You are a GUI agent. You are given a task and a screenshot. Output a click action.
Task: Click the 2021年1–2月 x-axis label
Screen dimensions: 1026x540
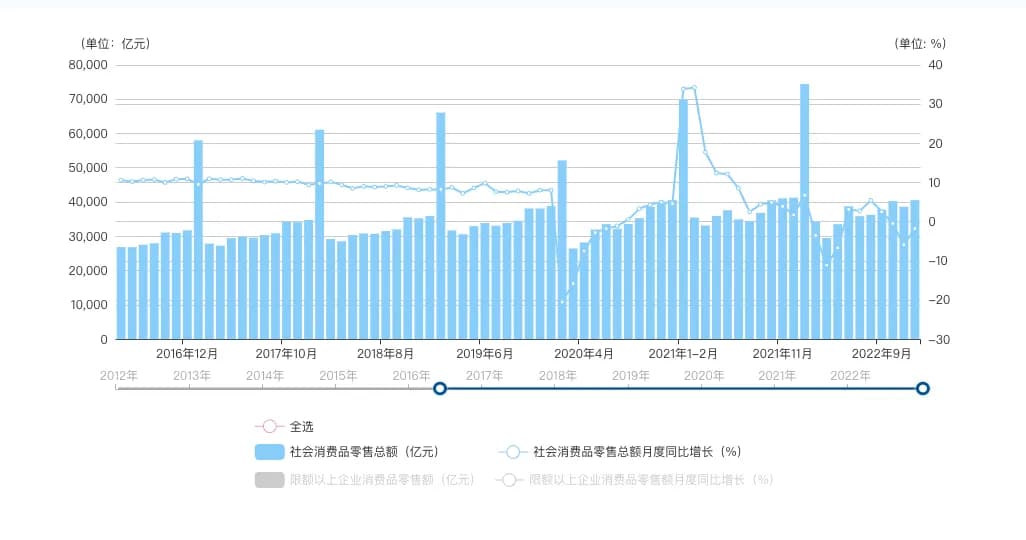coord(683,354)
